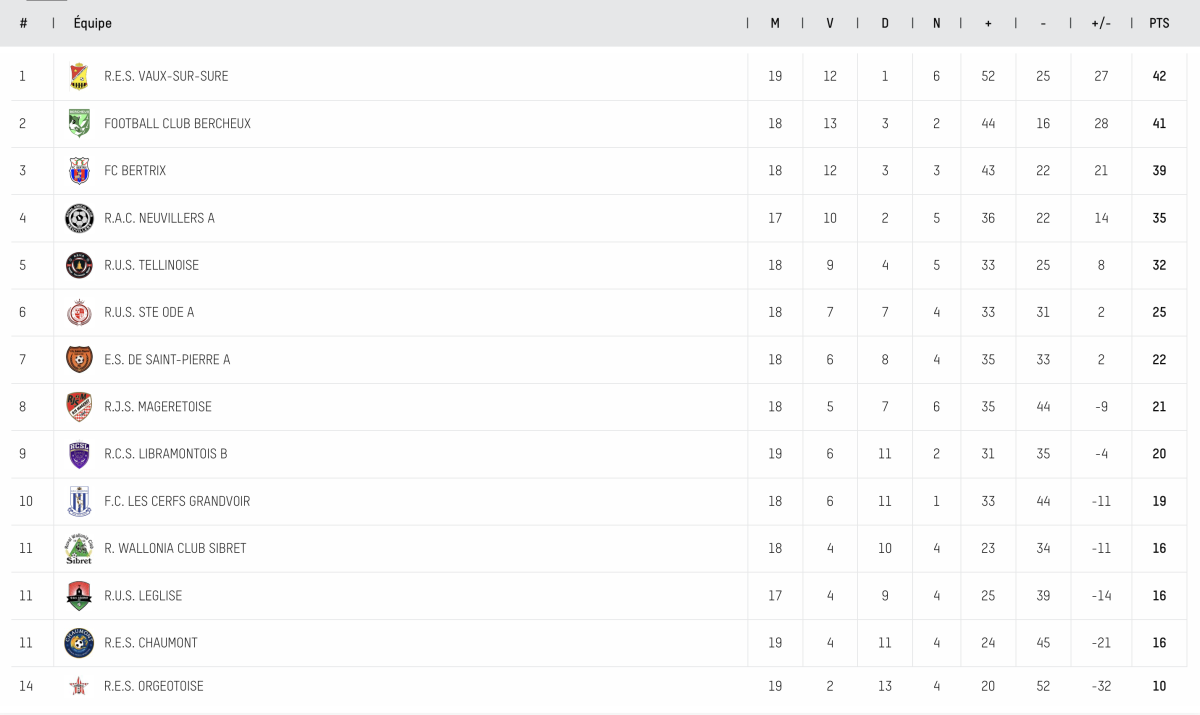Click the +/- goal difference column header
The height and width of the screenshot is (715, 1200).
[1100, 23]
